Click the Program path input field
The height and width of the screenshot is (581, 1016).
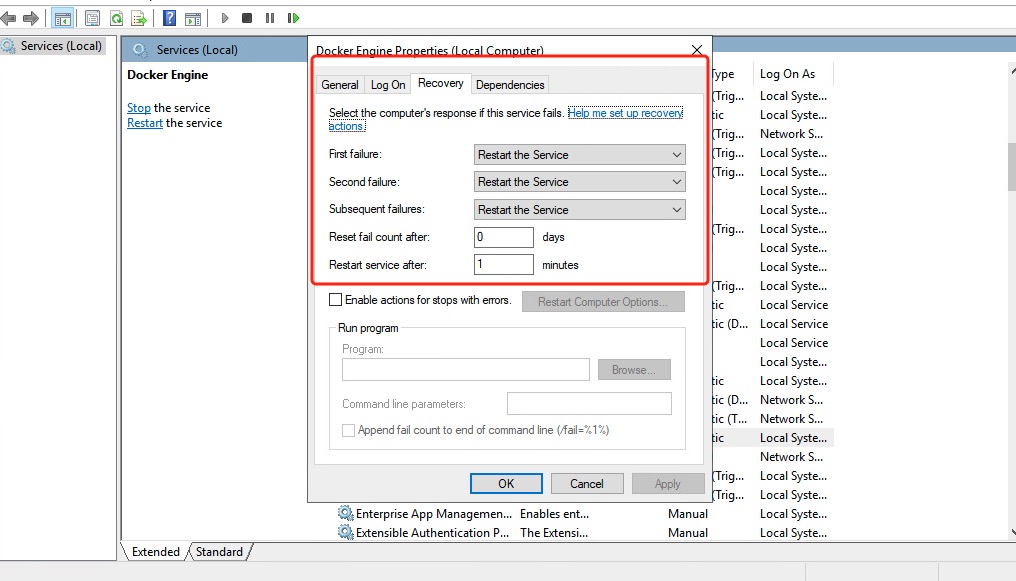(466, 369)
